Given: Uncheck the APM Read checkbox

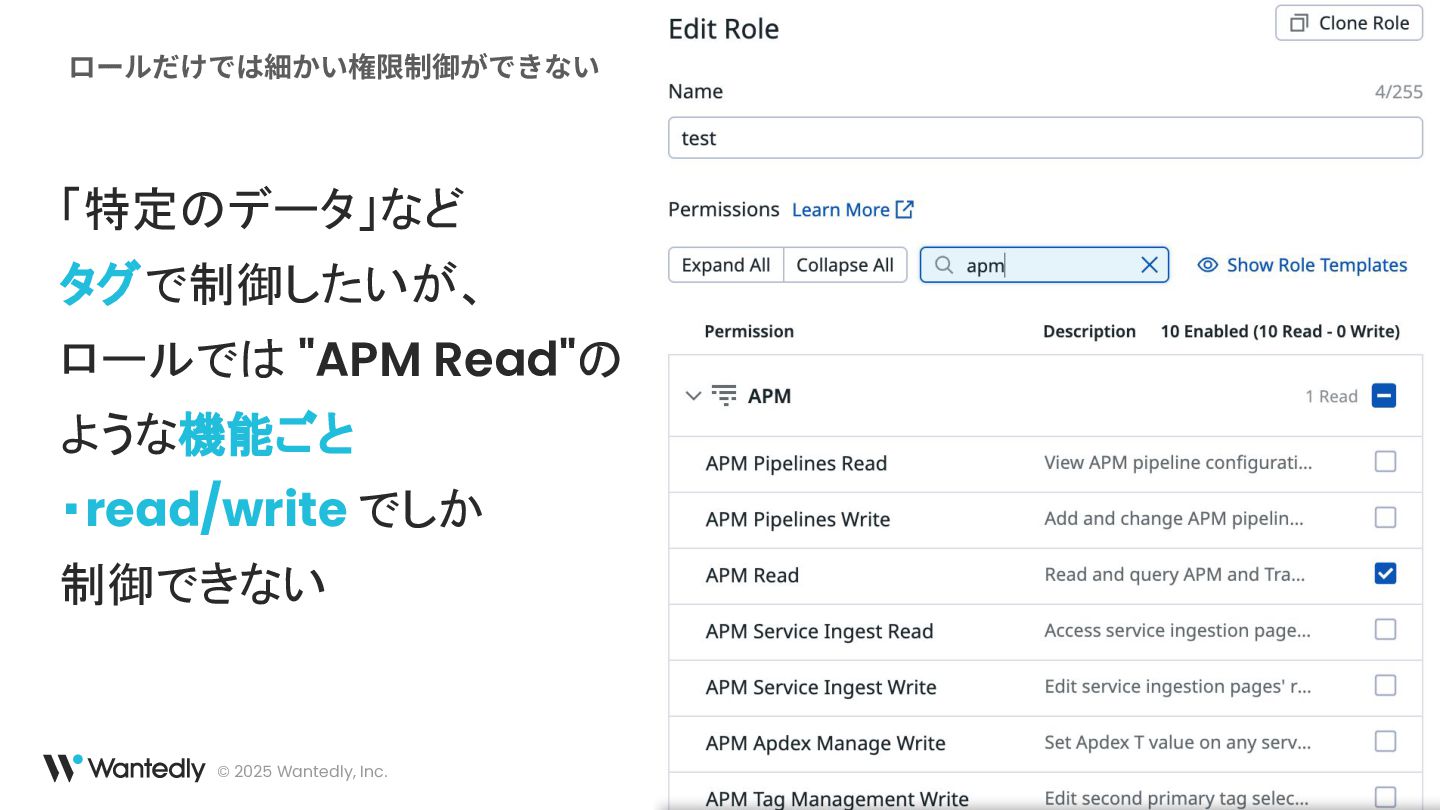Looking at the screenshot, I should 1385,574.
